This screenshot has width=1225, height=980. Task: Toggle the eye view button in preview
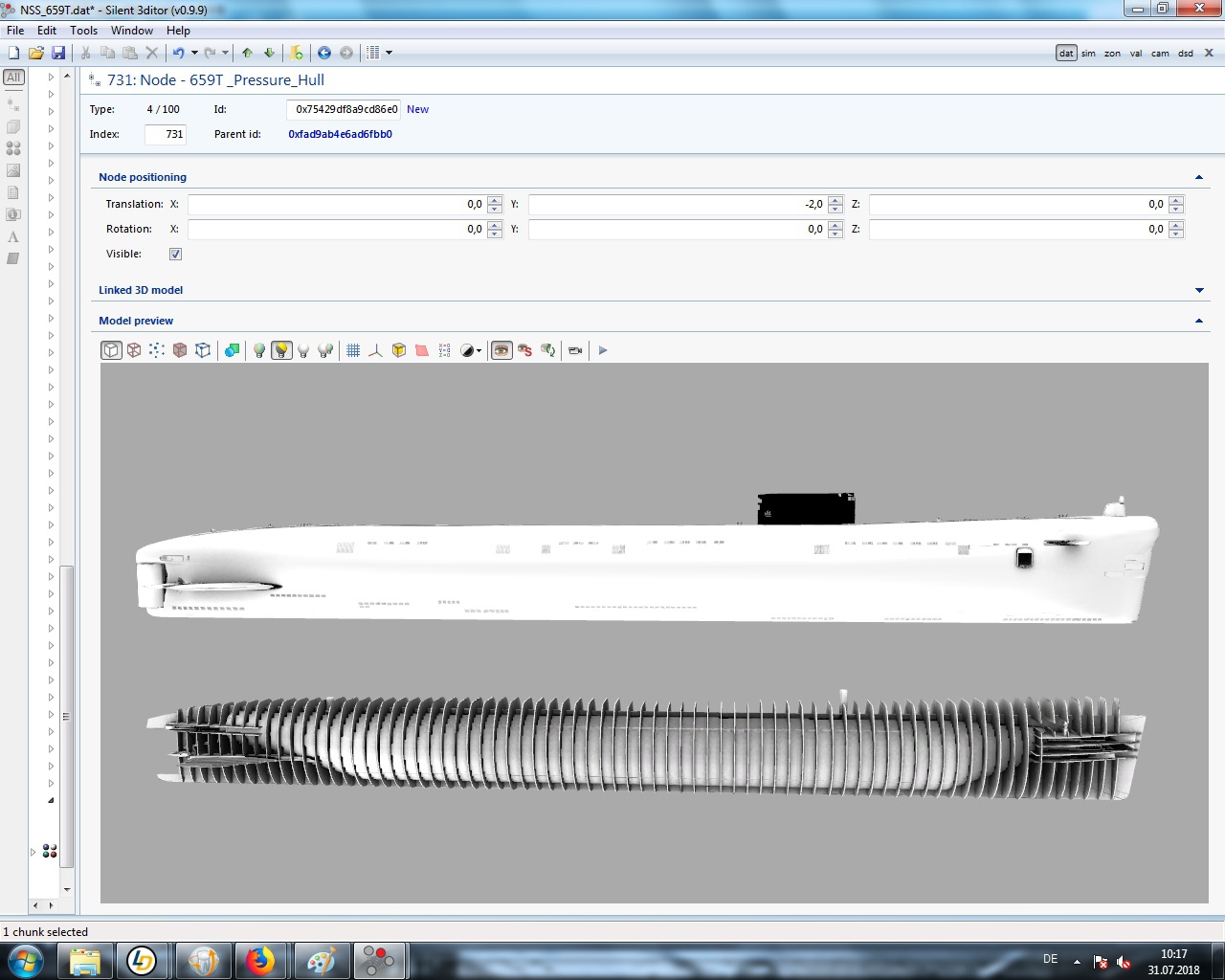501,350
